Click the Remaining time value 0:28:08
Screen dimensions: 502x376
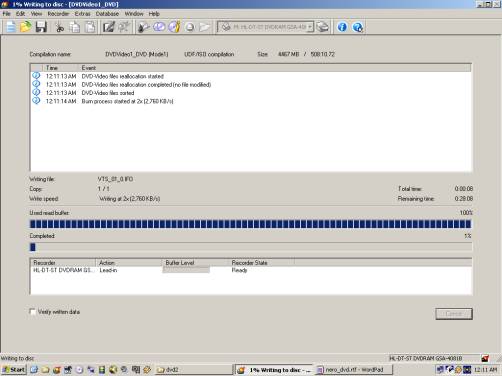(x=464, y=199)
